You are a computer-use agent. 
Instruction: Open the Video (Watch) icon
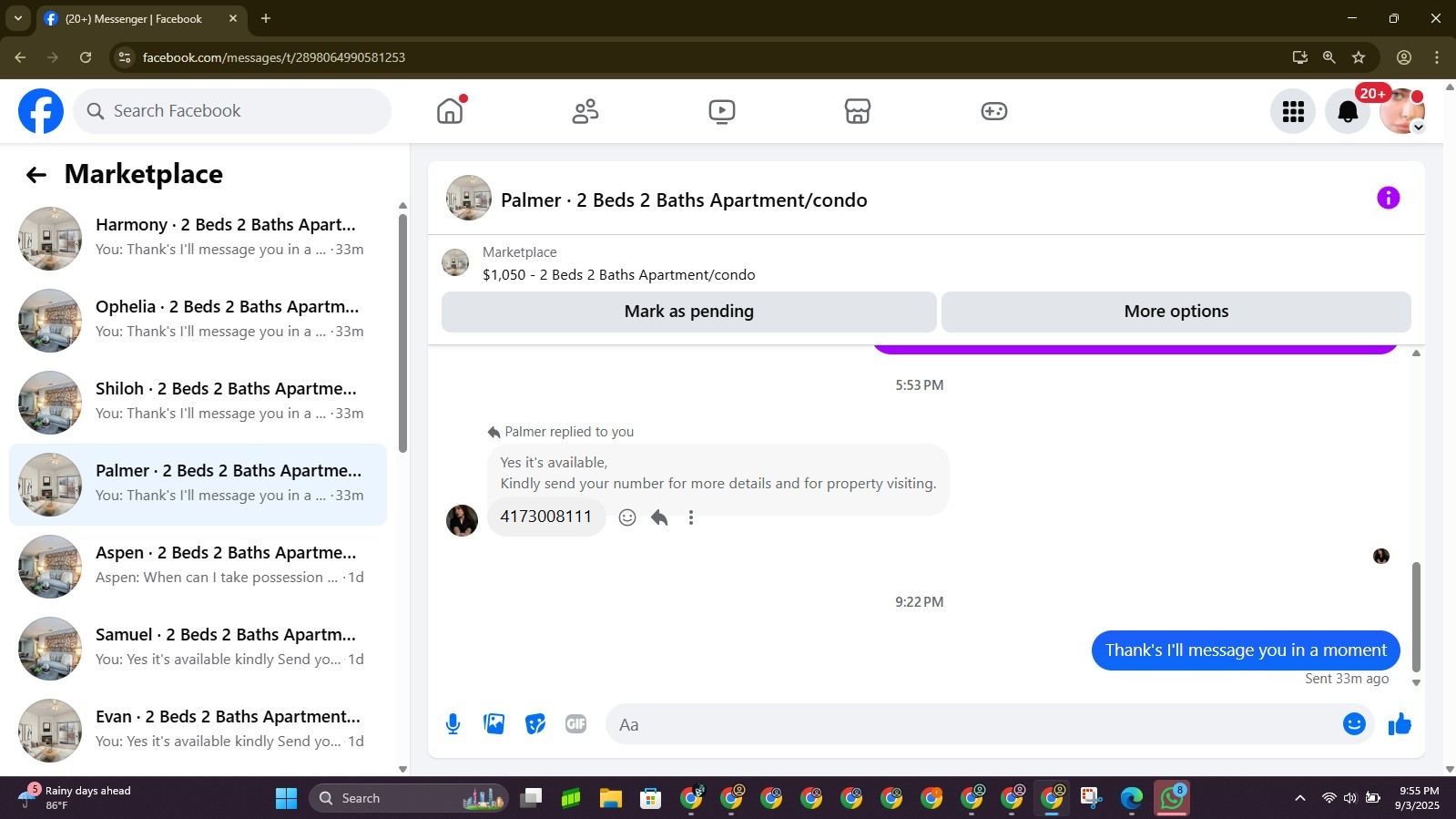click(x=722, y=111)
